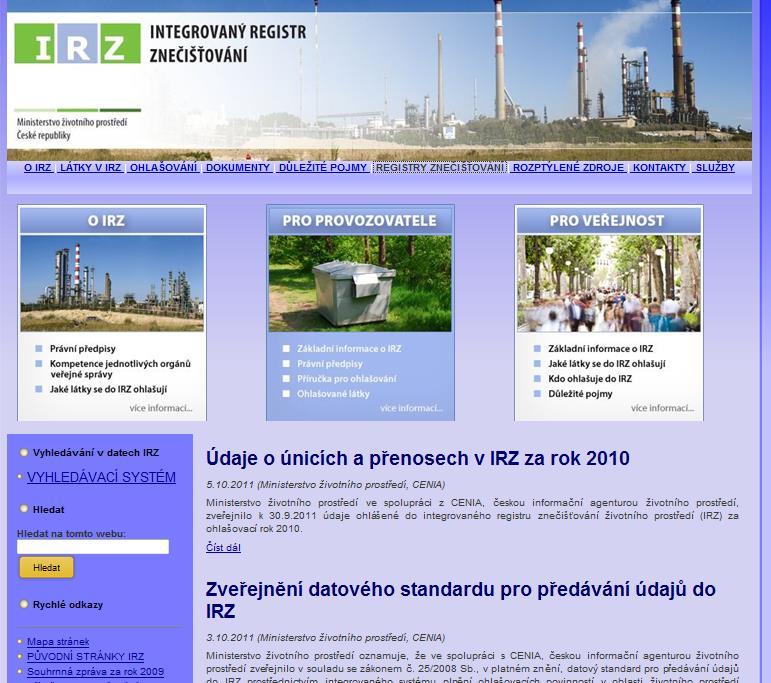
Task: Open article Zveřejnění datového standardu heading
Action: pyautogui.click(x=461, y=600)
